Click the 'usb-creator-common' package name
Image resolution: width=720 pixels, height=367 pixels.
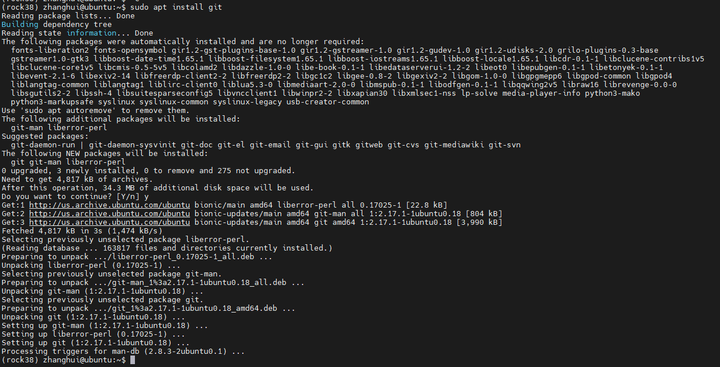pyautogui.click(x=327, y=102)
